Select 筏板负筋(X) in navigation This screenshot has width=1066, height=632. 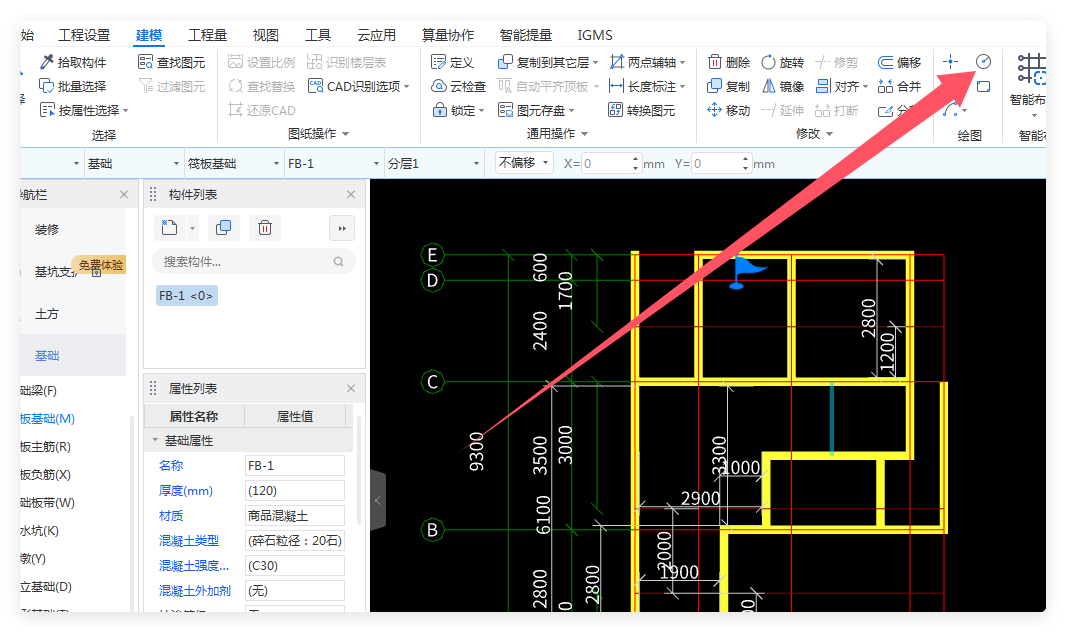click(x=45, y=474)
